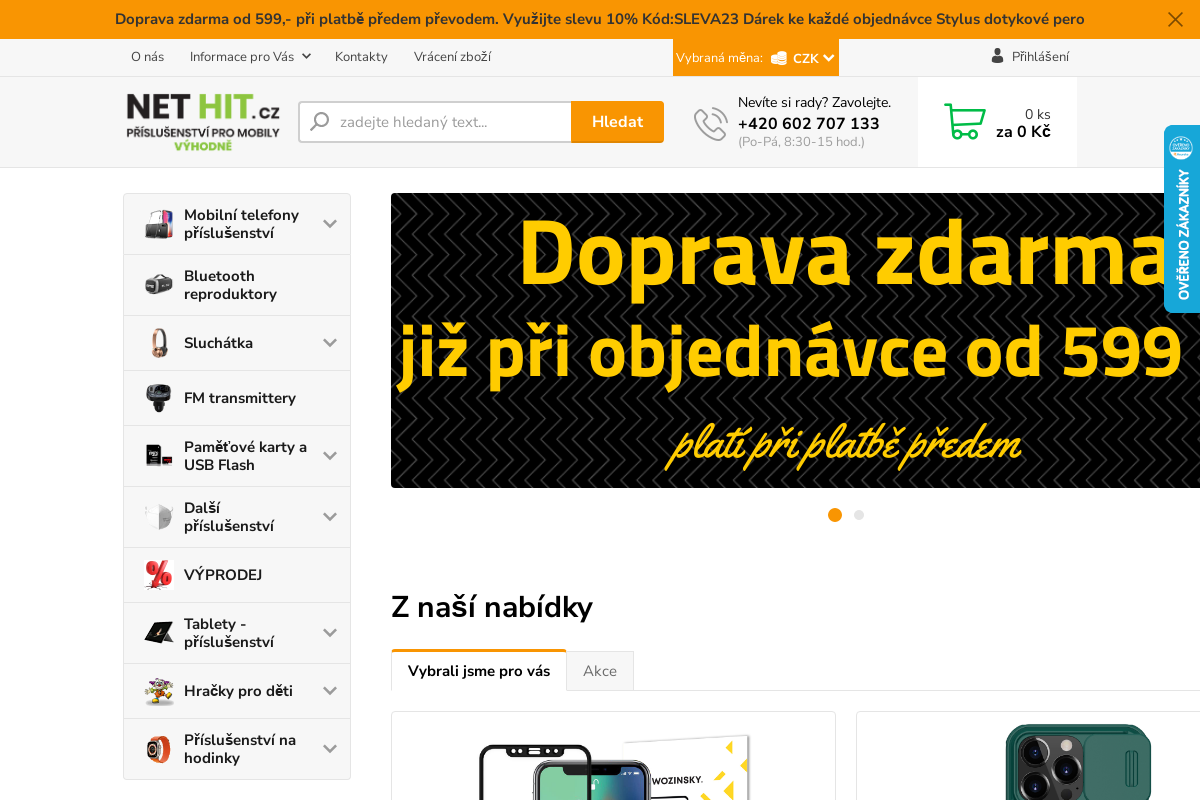This screenshot has height=800, width=1200.
Task: Select the second carousel dot
Action: pos(859,515)
